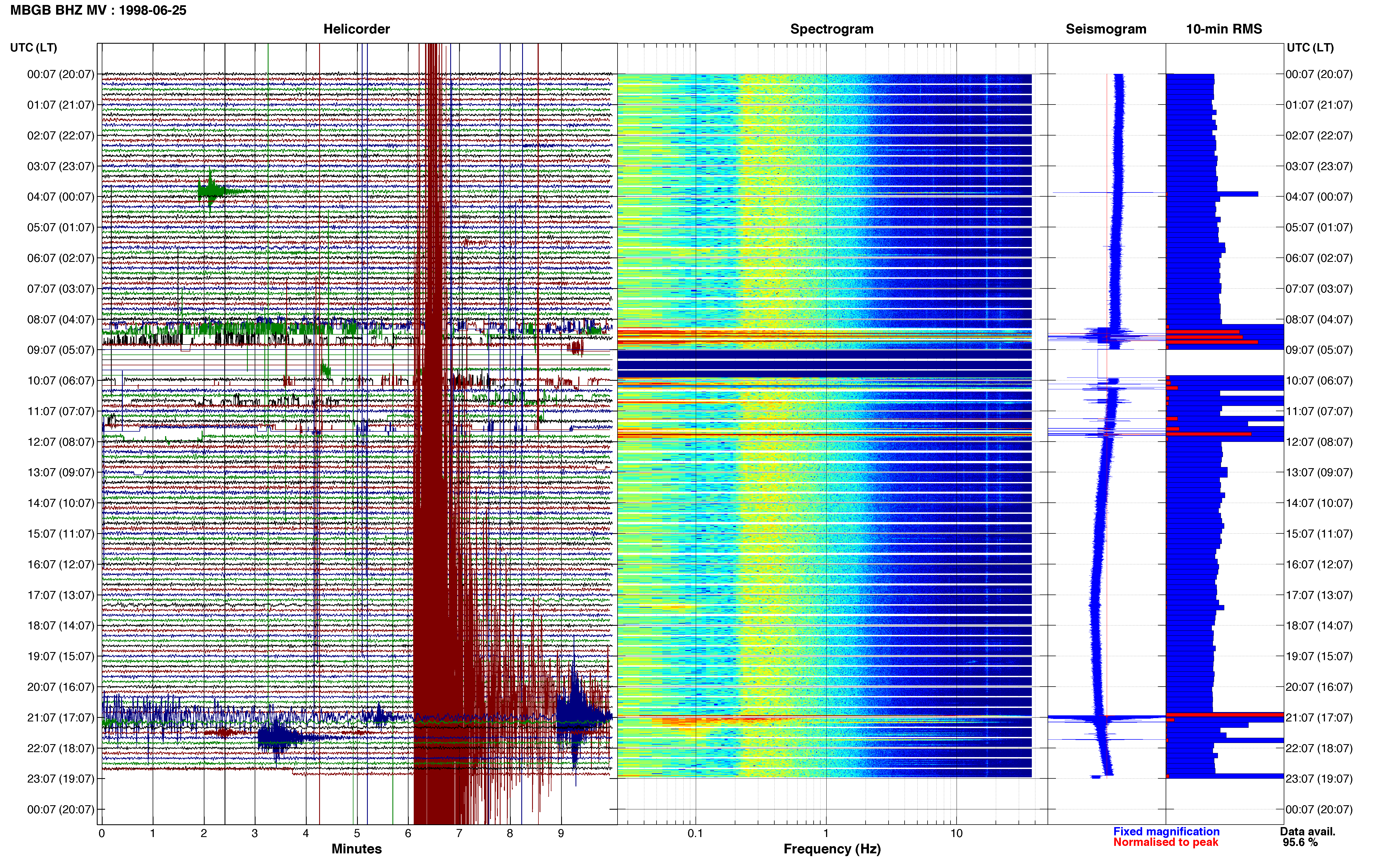Click the left '23:07 (19:07)' time label

tap(60, 779)
